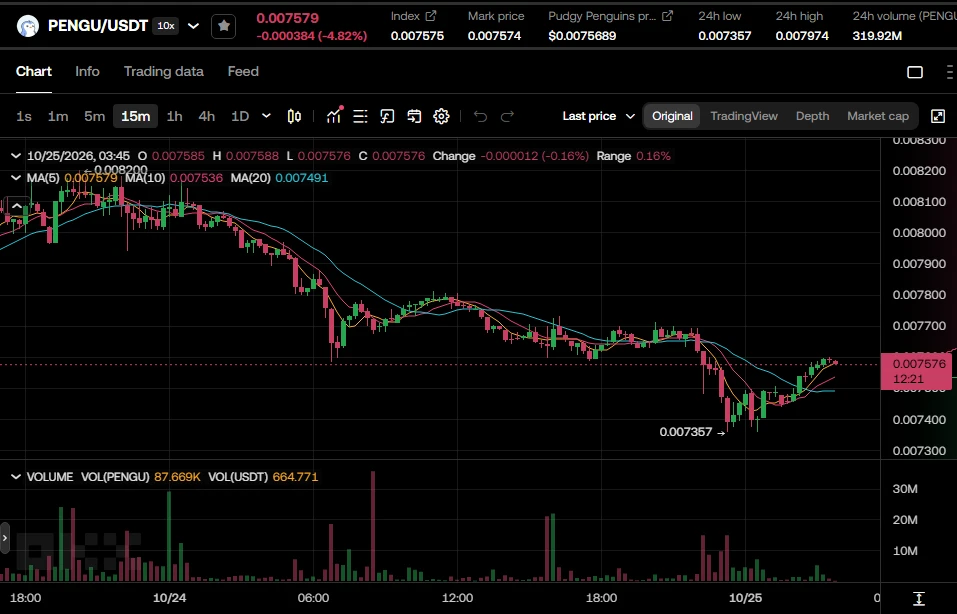Open the indicators icon with red dot
The image size is (957, 614).
[334, 115]
